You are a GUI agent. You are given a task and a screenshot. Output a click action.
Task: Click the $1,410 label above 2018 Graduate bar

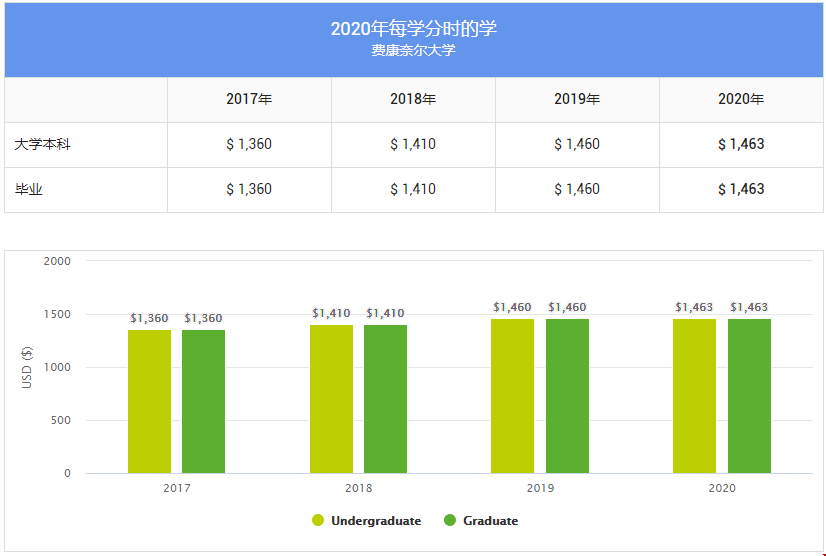click(x=385, y=314)
